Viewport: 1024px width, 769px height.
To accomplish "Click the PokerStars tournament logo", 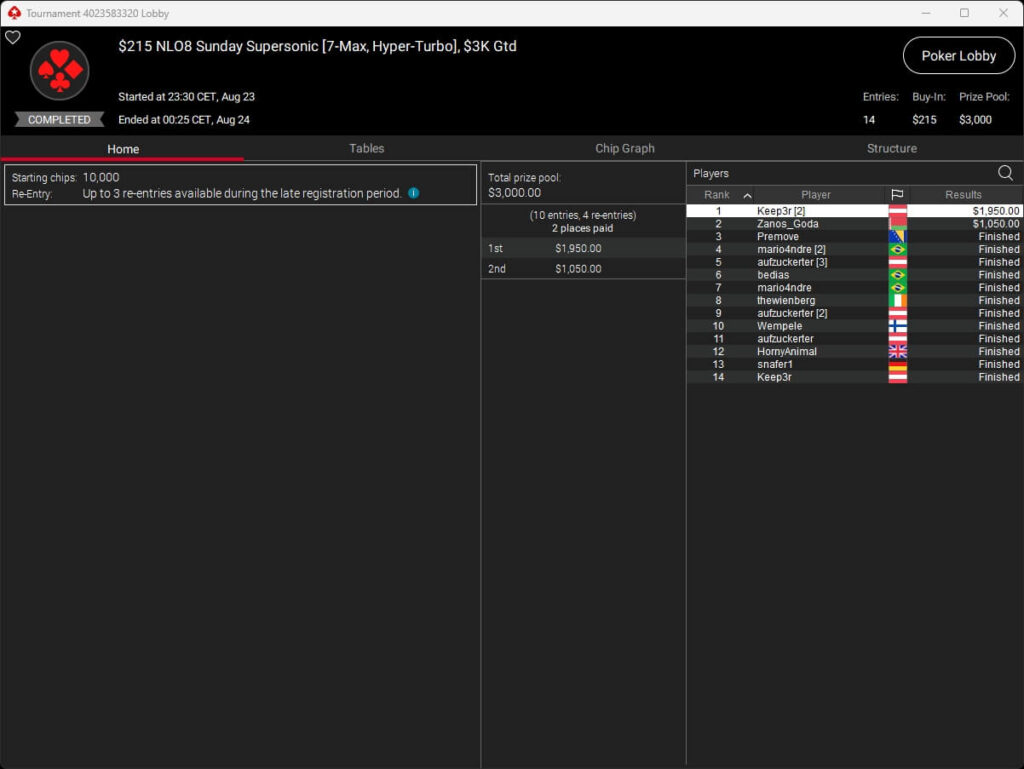I will pyautogui.click(x=59, y=71).
